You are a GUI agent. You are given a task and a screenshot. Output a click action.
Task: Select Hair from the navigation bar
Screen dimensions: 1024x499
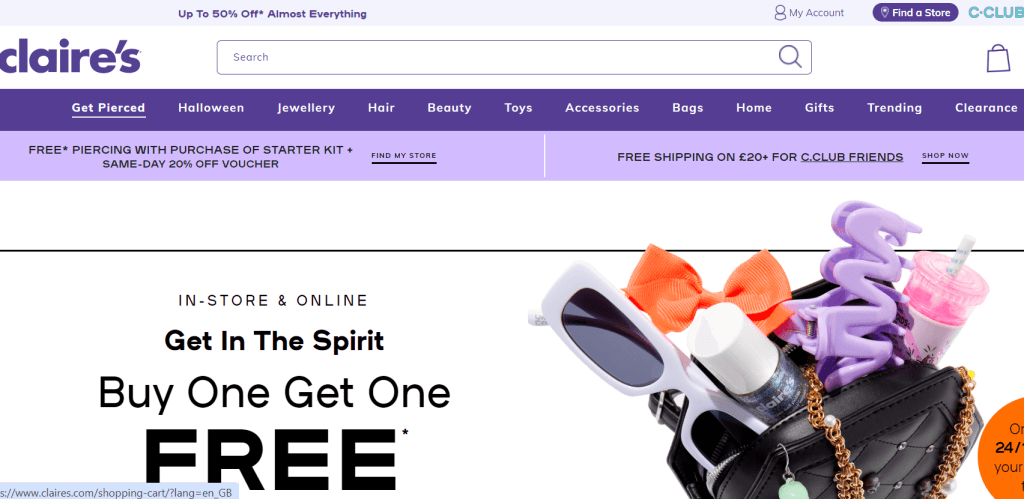[x=381, y=108]
